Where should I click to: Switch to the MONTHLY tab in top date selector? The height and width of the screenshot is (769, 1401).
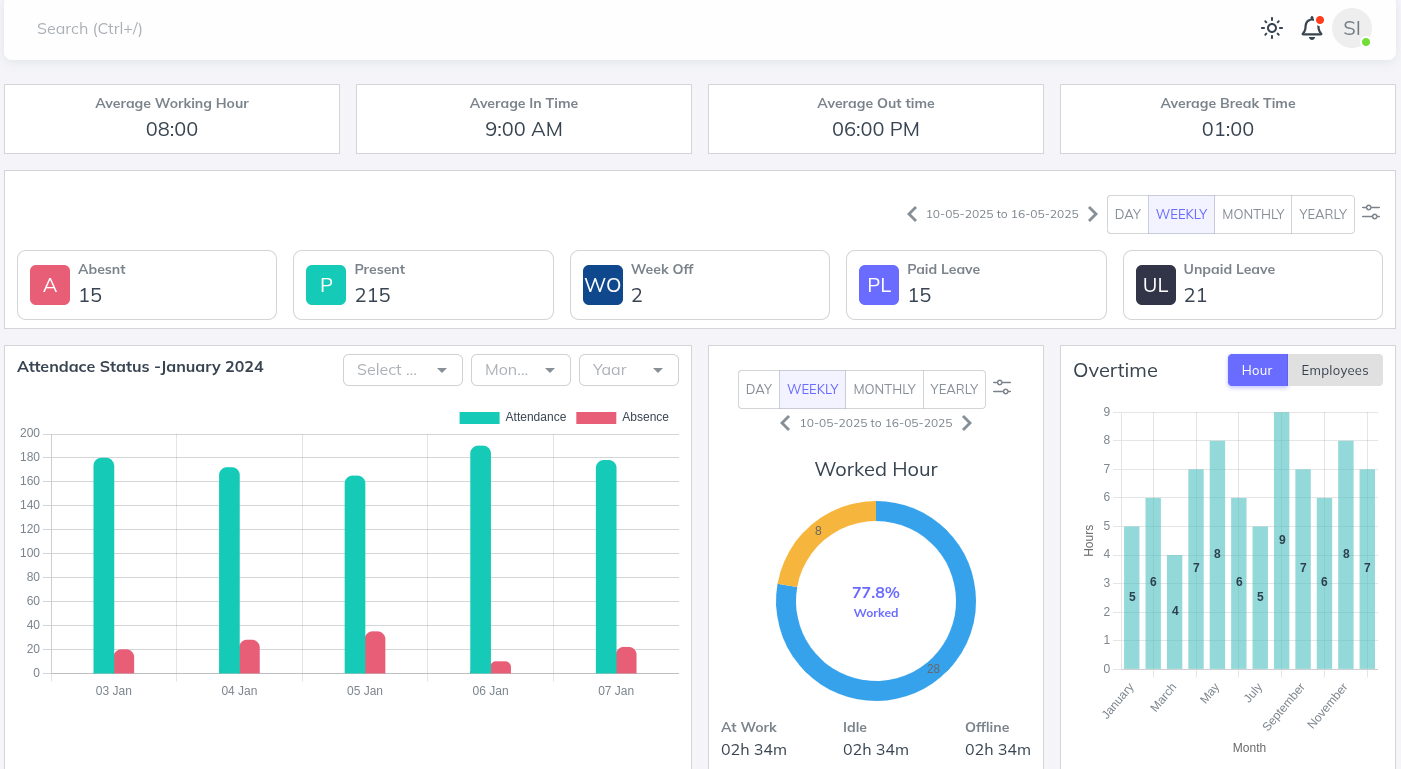pyautogui.click(x=1252, y=214)
